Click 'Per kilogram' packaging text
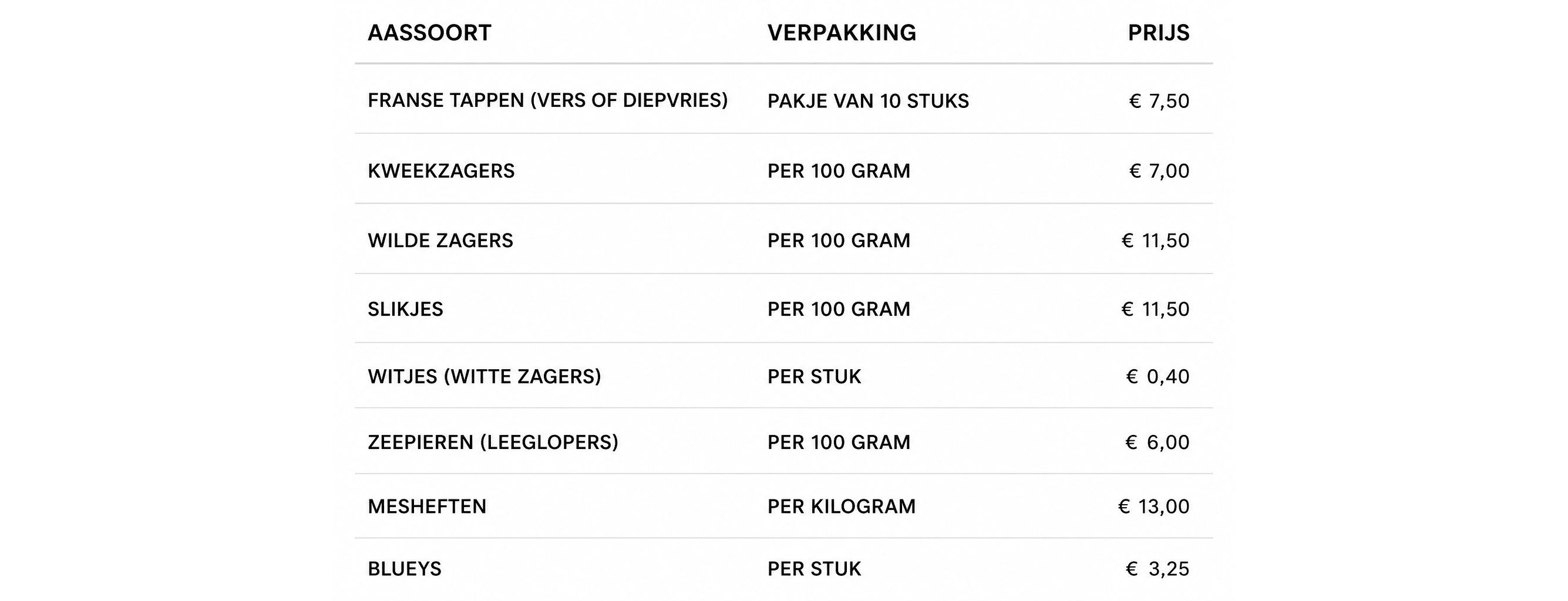 [841, 507]
